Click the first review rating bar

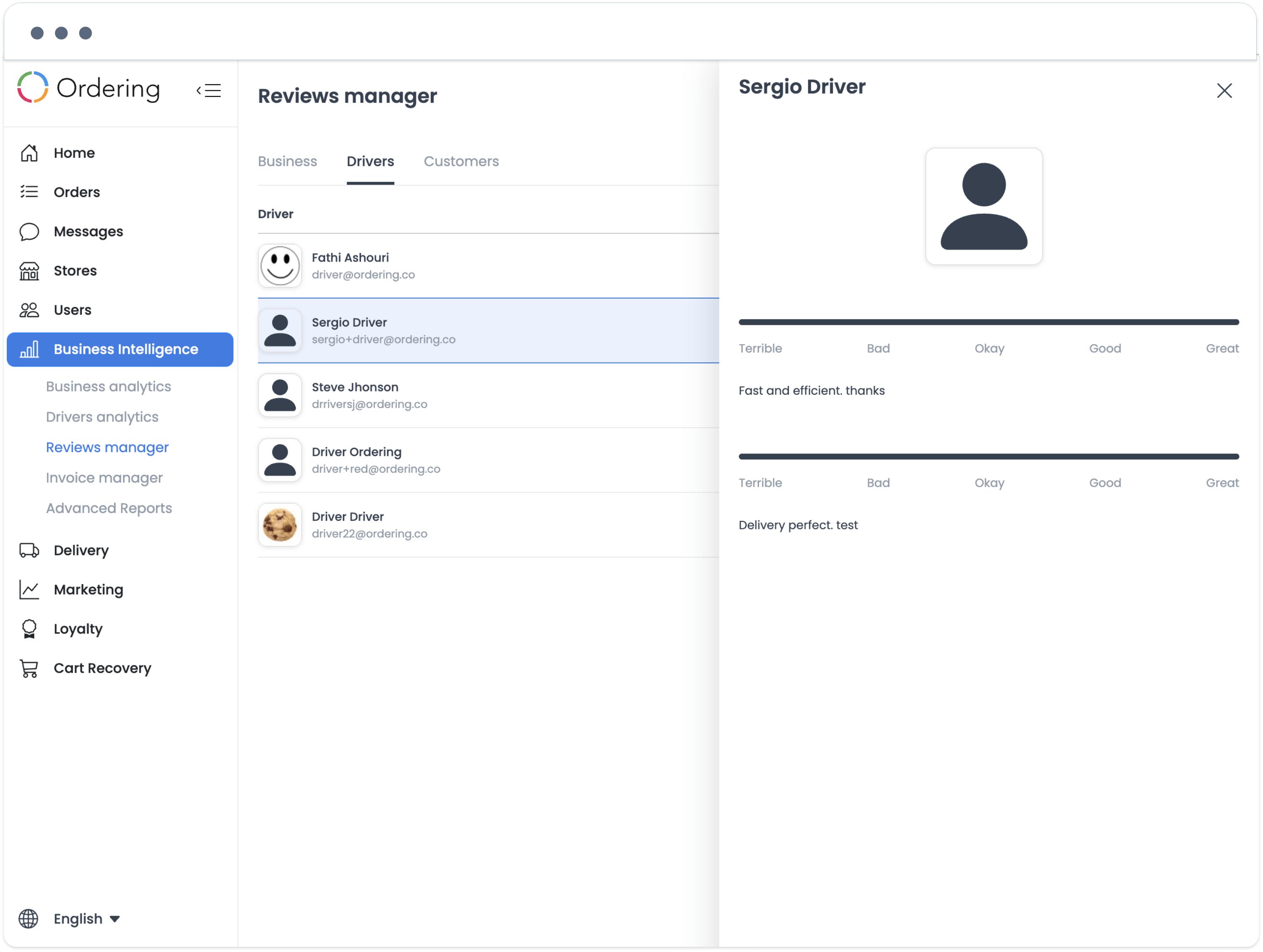pos(988,322)
